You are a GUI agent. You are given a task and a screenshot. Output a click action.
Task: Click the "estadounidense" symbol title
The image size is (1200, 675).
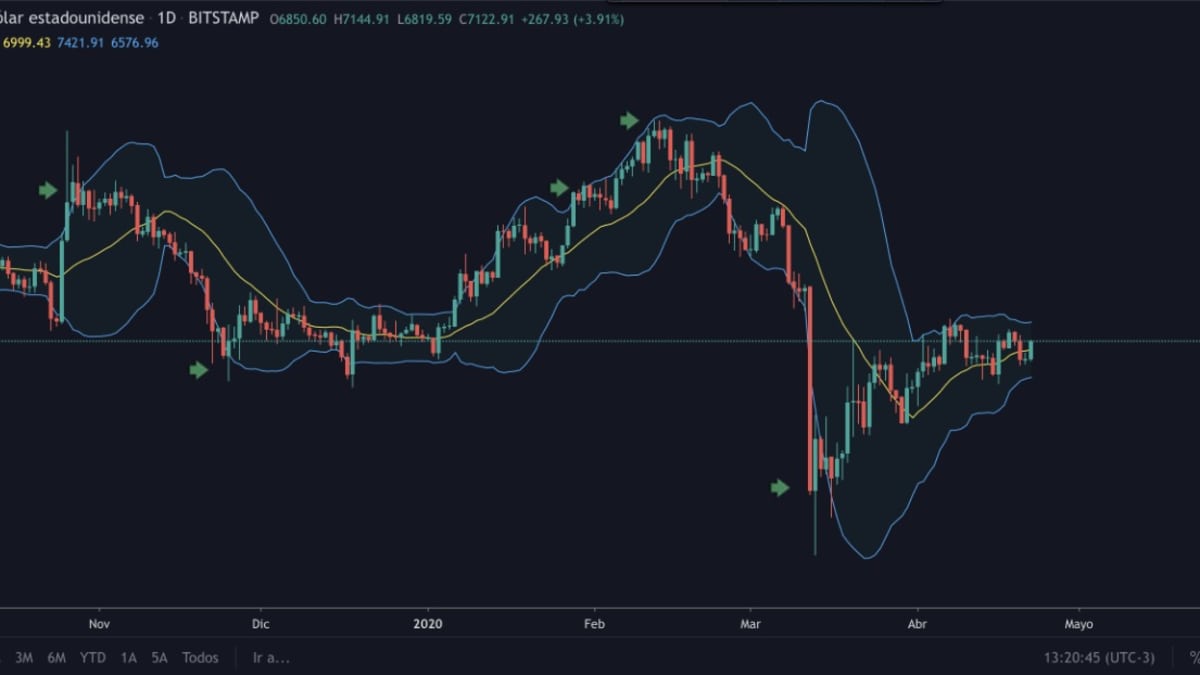[88, 18]
